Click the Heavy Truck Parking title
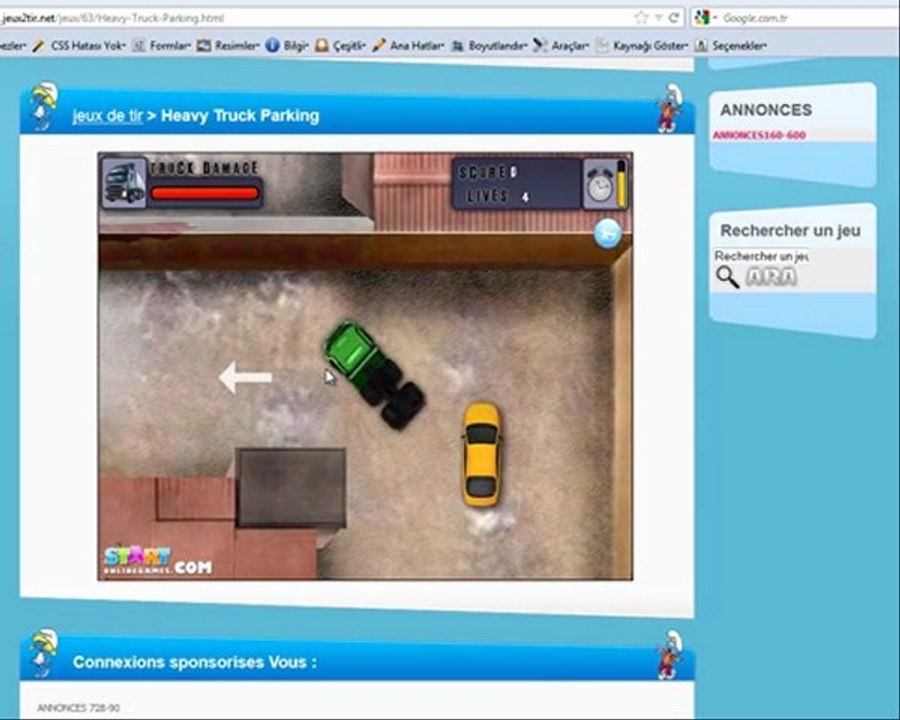900x720 pixels. pyautogui.click(x=240, y=115)
